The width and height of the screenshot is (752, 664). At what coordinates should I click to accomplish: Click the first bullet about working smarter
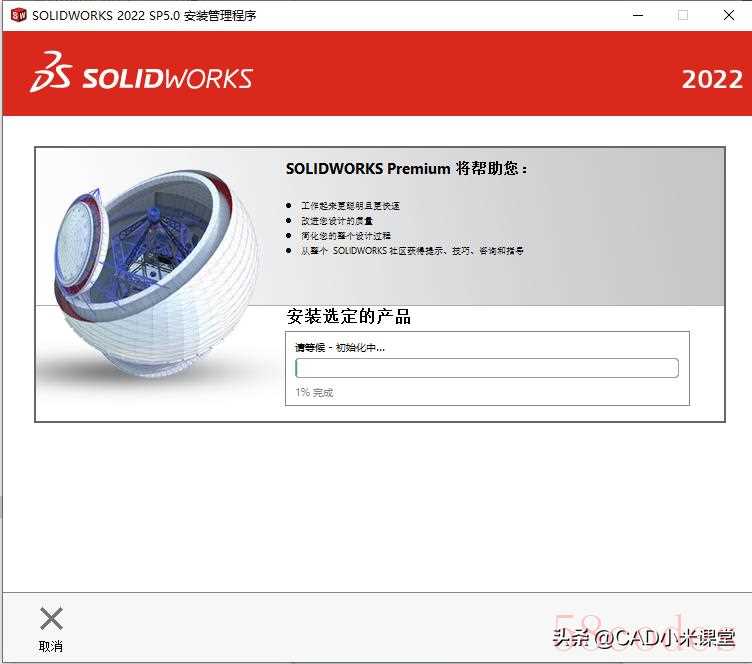[350, 206]
